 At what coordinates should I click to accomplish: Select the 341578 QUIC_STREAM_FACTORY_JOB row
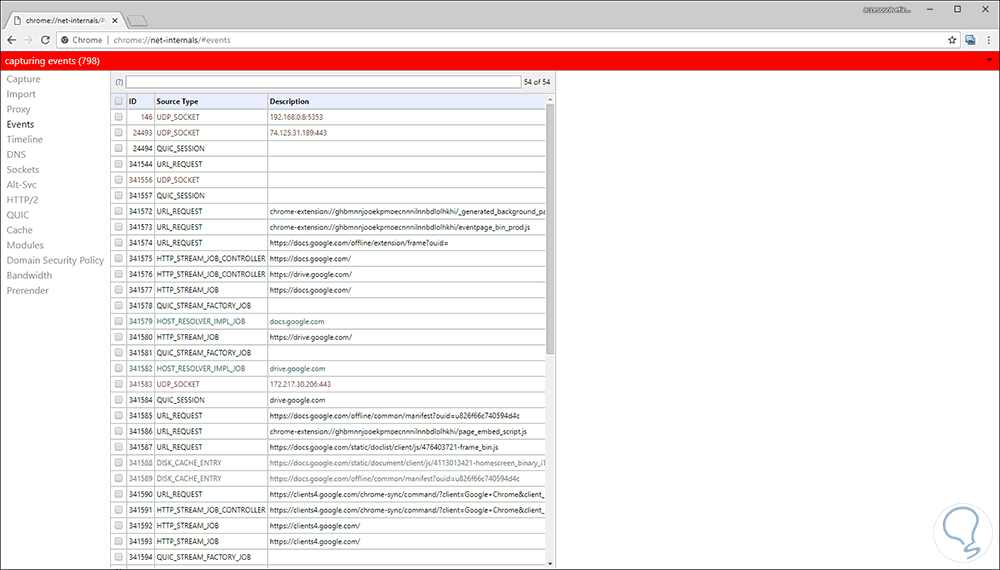(x=328, y=305)
